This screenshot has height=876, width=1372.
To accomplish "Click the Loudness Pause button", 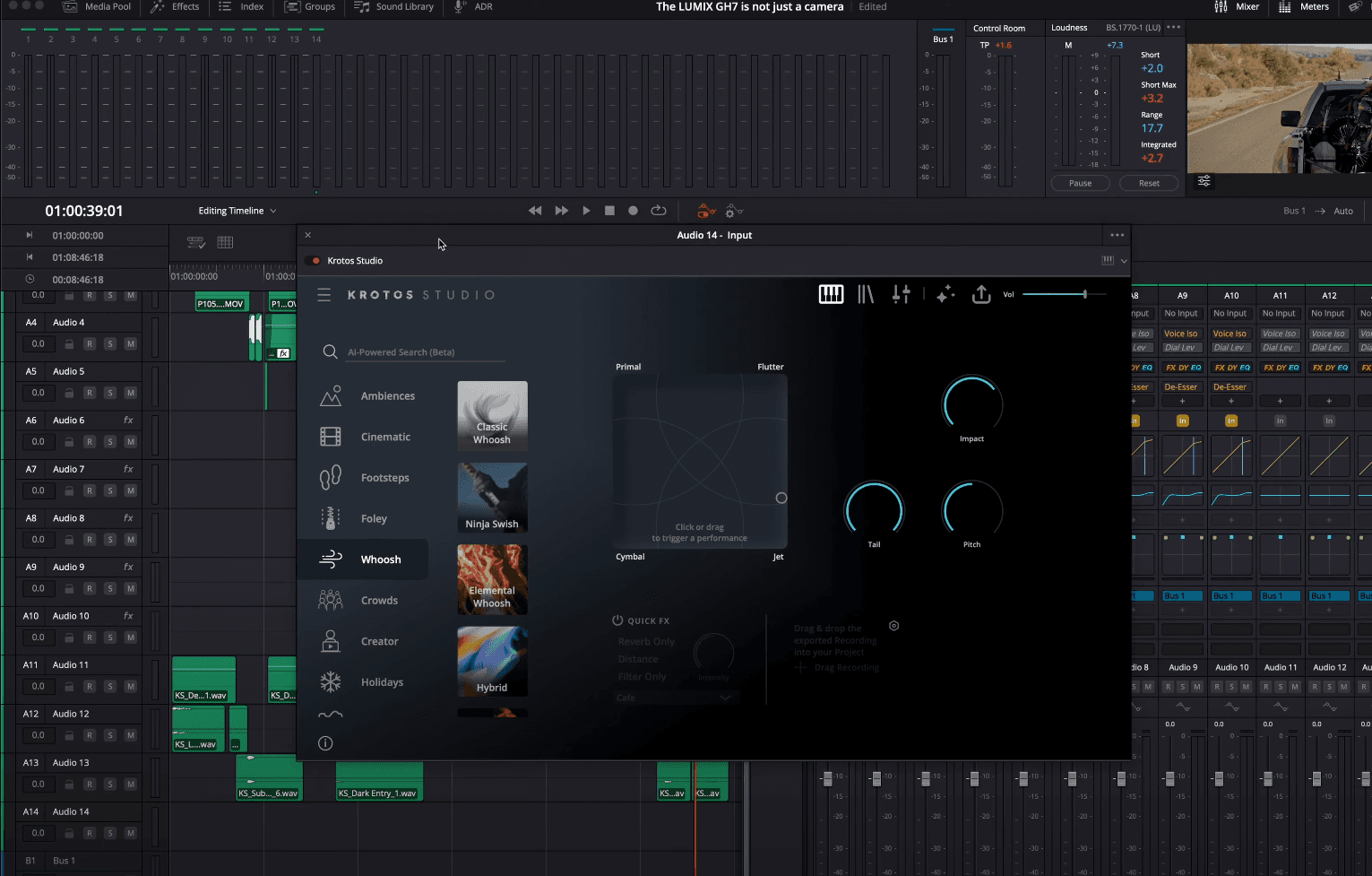I will (1080, 183).
